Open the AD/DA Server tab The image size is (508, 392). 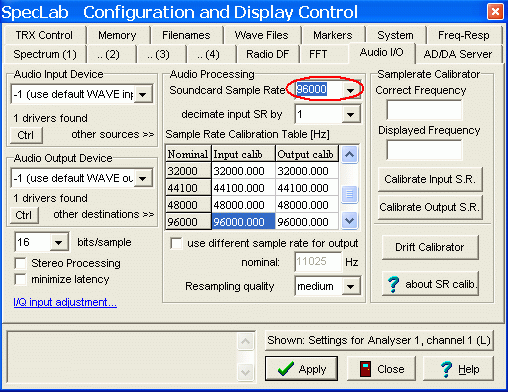point(458,54)
